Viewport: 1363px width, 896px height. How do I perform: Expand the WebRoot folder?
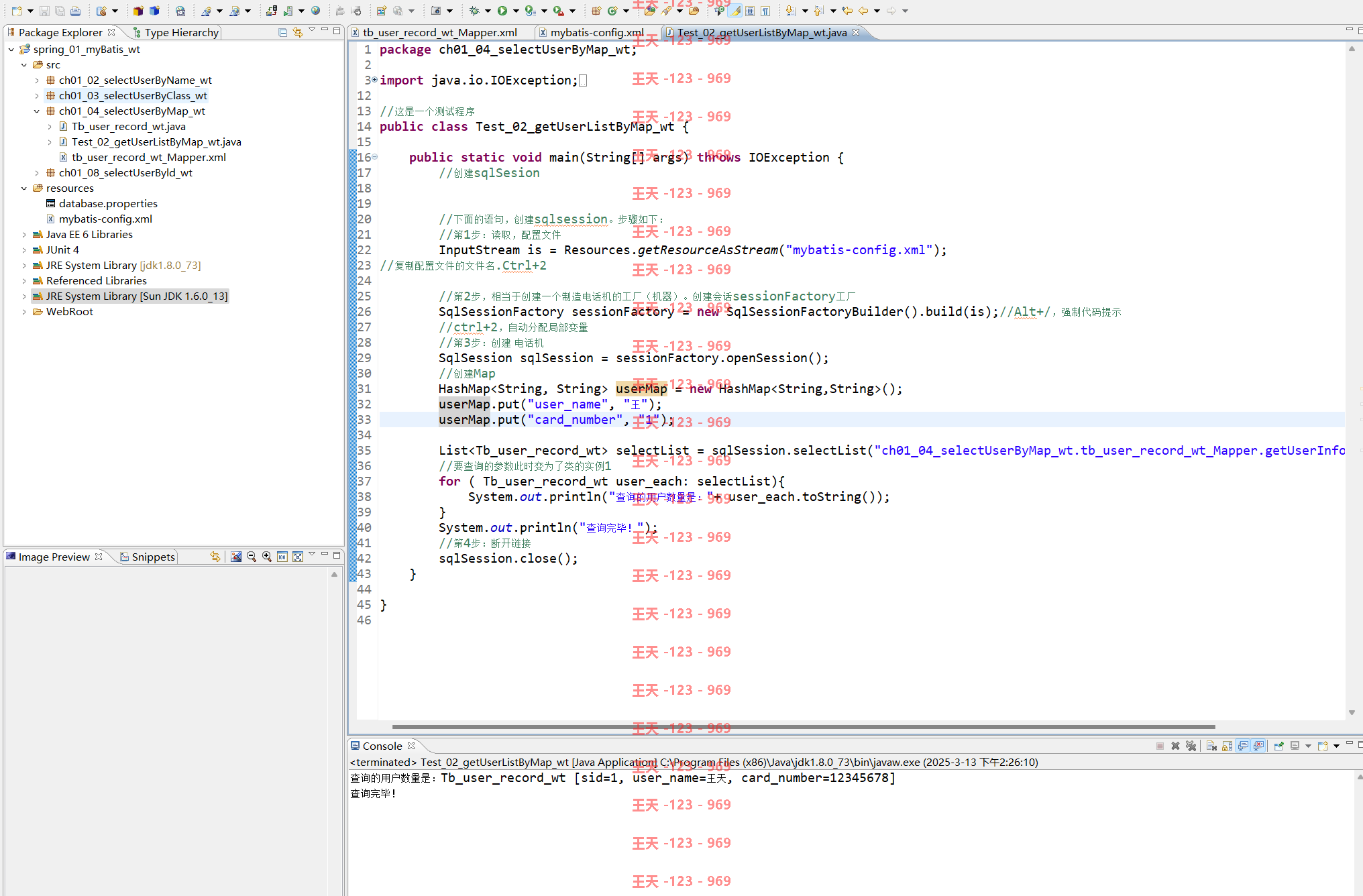[24, 312]
